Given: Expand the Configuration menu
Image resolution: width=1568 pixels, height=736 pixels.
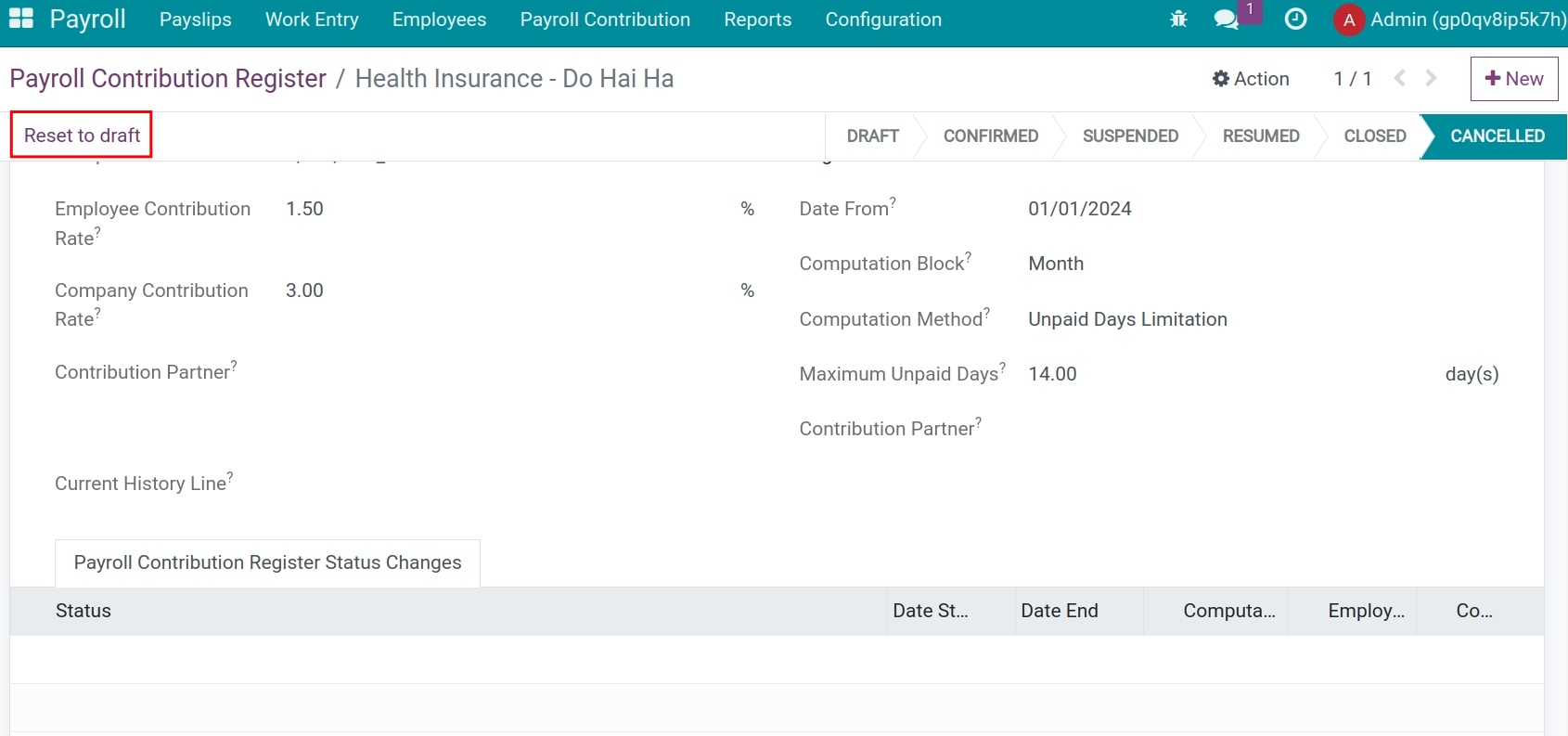Looking at the screenshot, I should [x=883, y=19].
